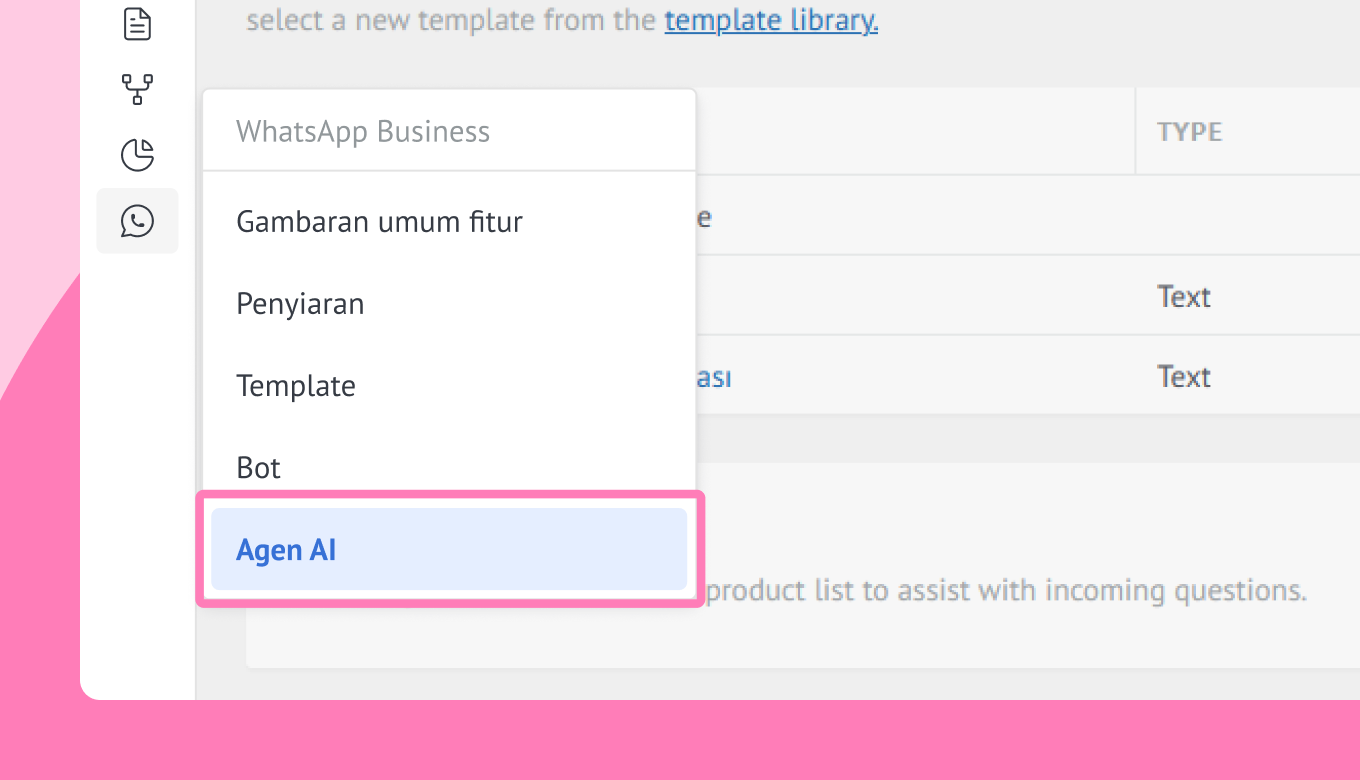The width and height of the screenshot is (1360, 780).
Task: Select the Bot menu entry
Action: 259,467
